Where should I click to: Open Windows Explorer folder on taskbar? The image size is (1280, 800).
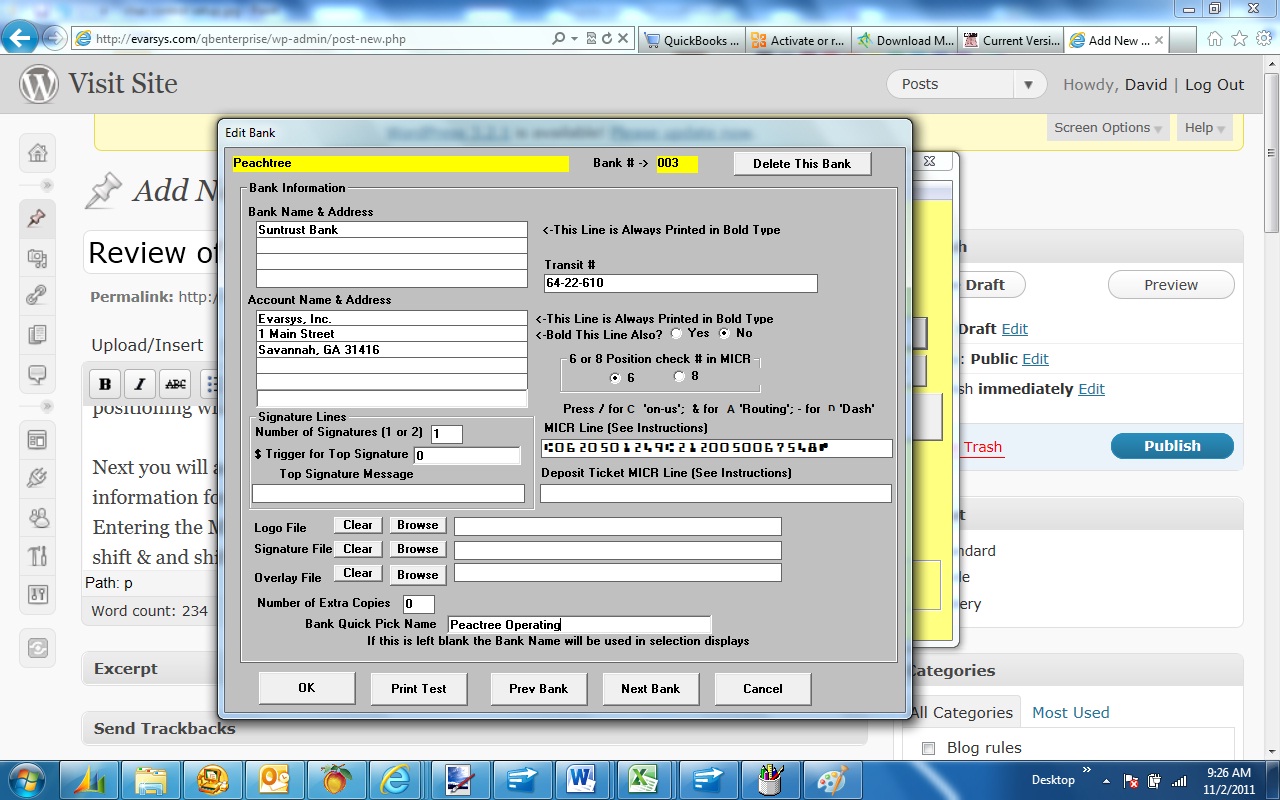[x=151, y=779]
